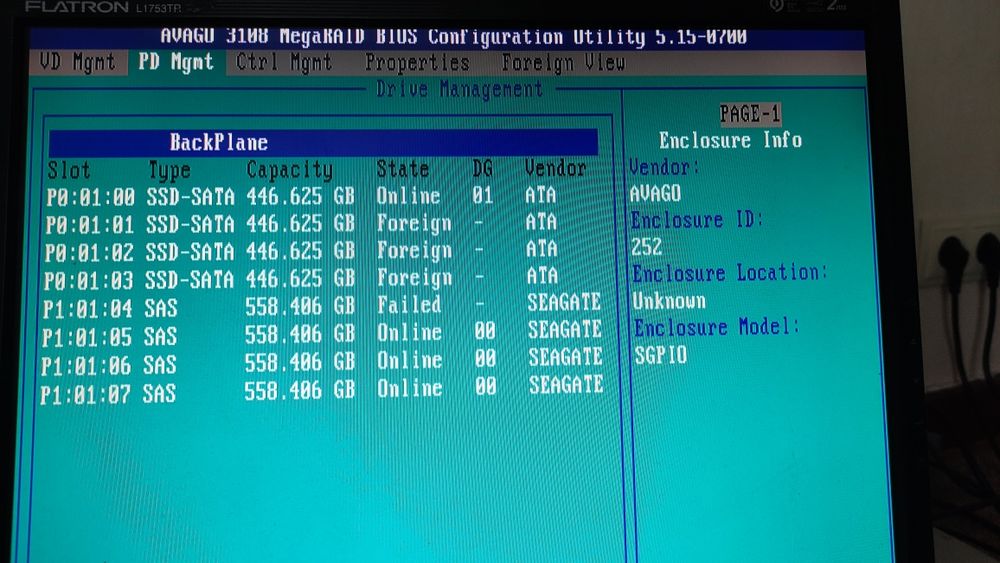Go to the Foreign View tab
The width and height of the screenshot is (1000, 563).
click(563, 62)
